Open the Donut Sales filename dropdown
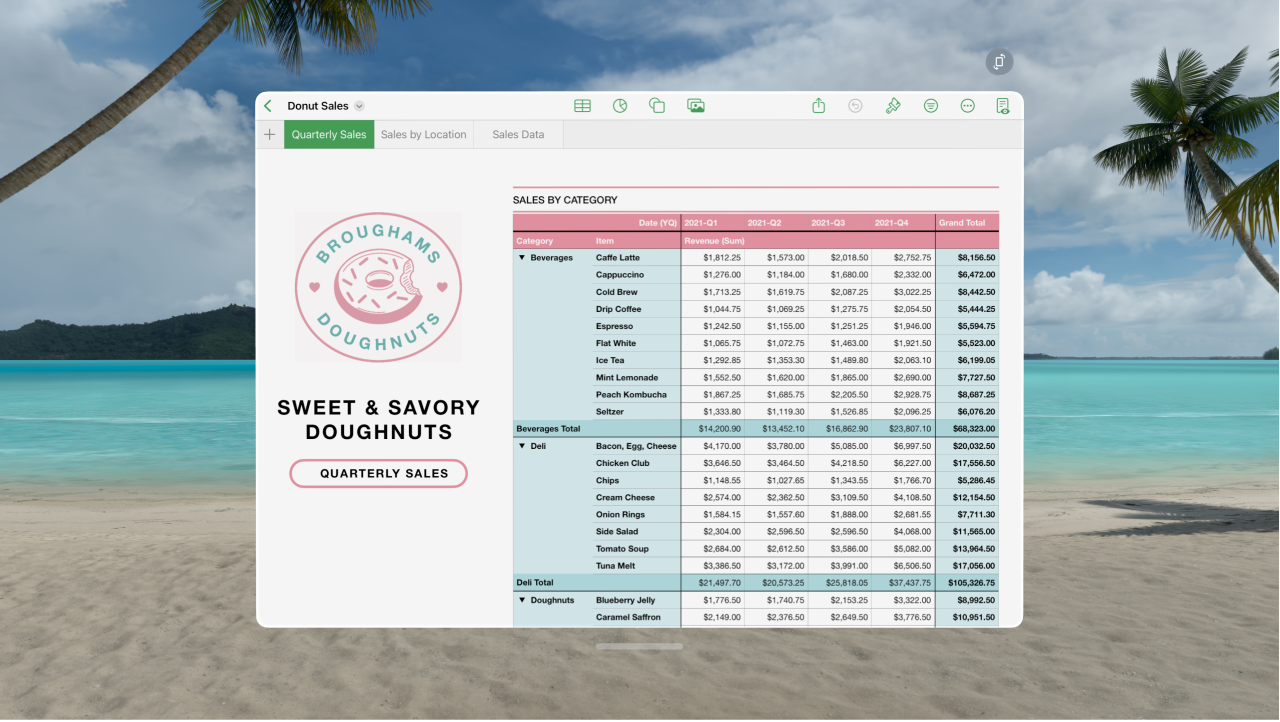This screenshot has width=1280, height=722. 360,105
